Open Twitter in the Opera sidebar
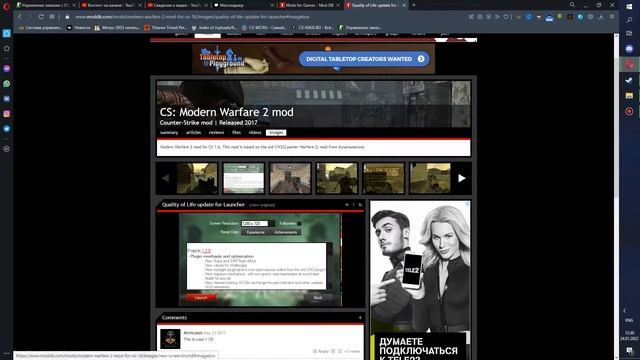Viewport: 640px width, 360px height. pyautogui.click(x=7, y=129)
